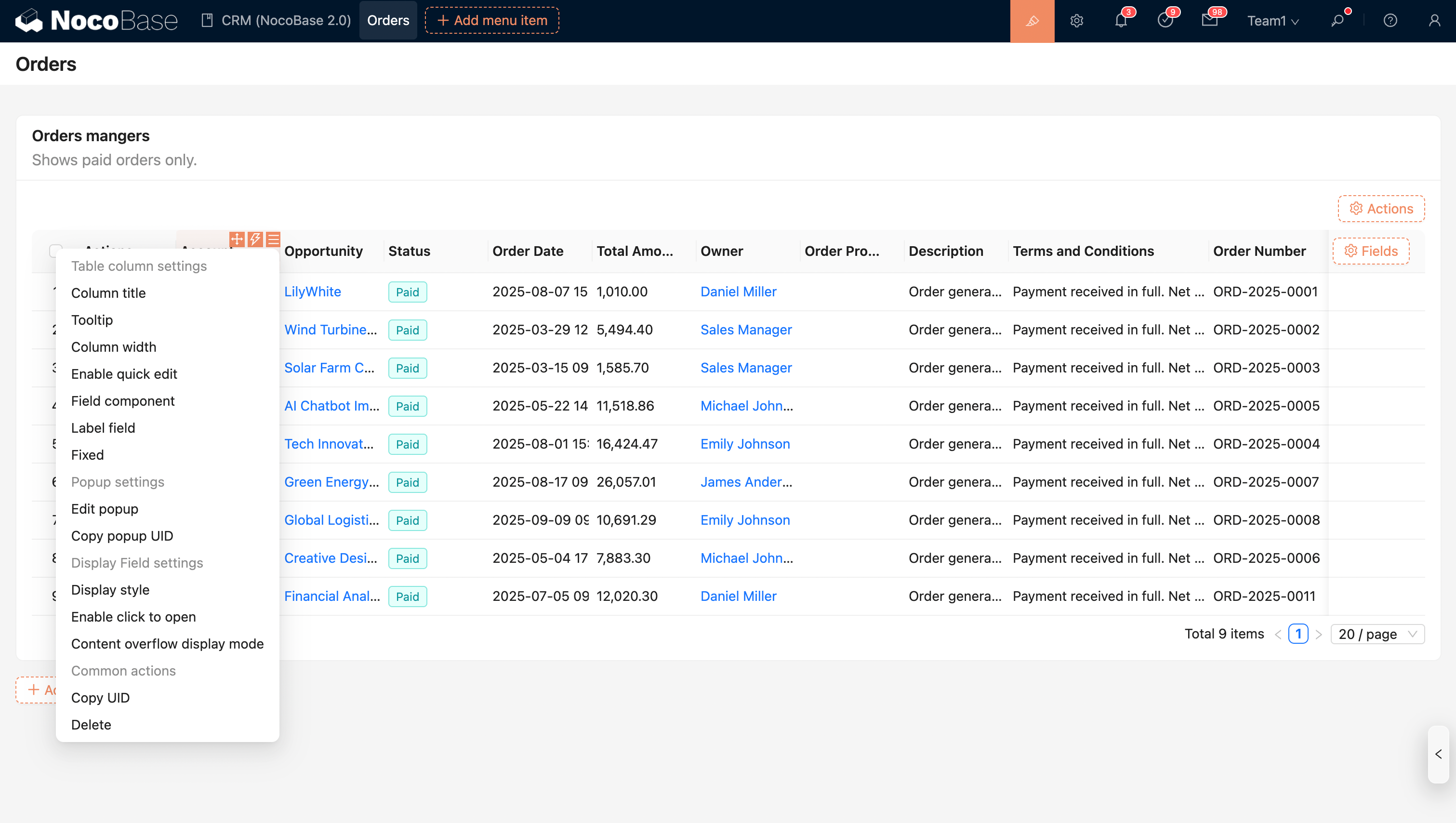Viewport: 1456px width, 823px height.
Task: Select Delete from column menu
Action: click(x=91, y=724)
